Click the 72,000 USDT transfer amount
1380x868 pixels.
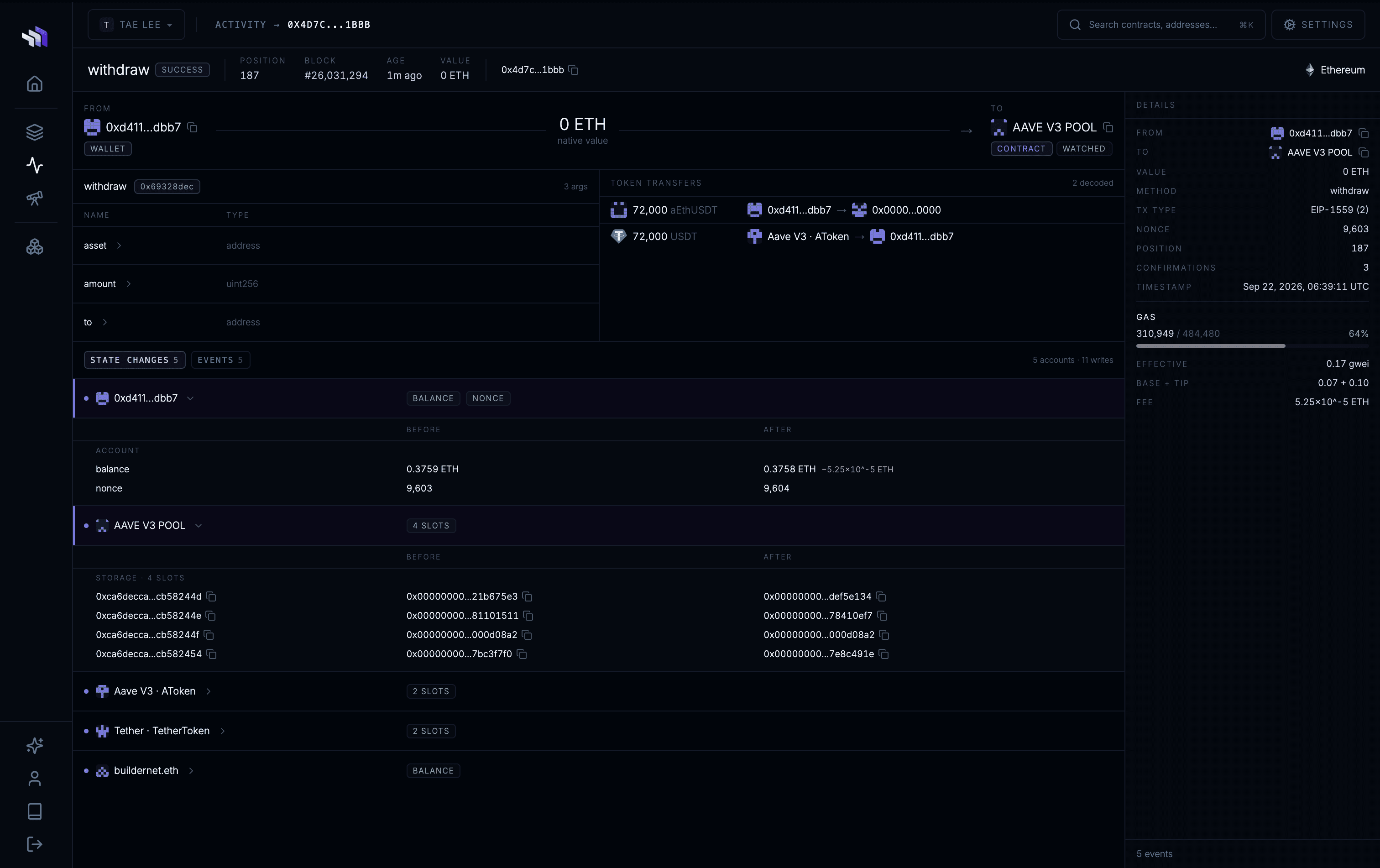pos(664,236)
